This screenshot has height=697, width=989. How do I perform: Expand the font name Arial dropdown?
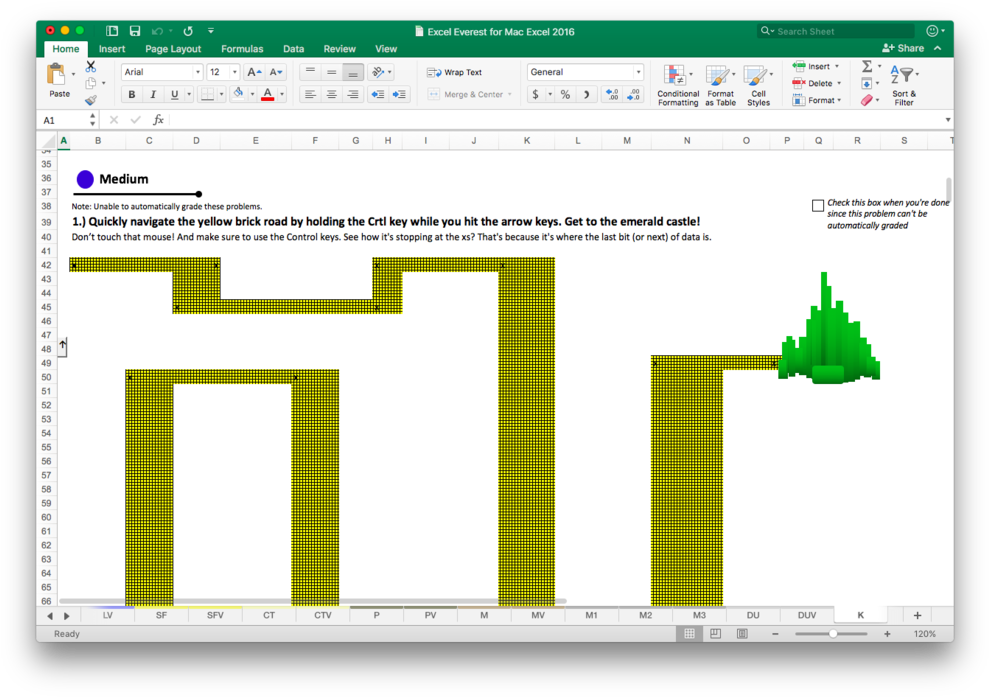pos(198,72)
